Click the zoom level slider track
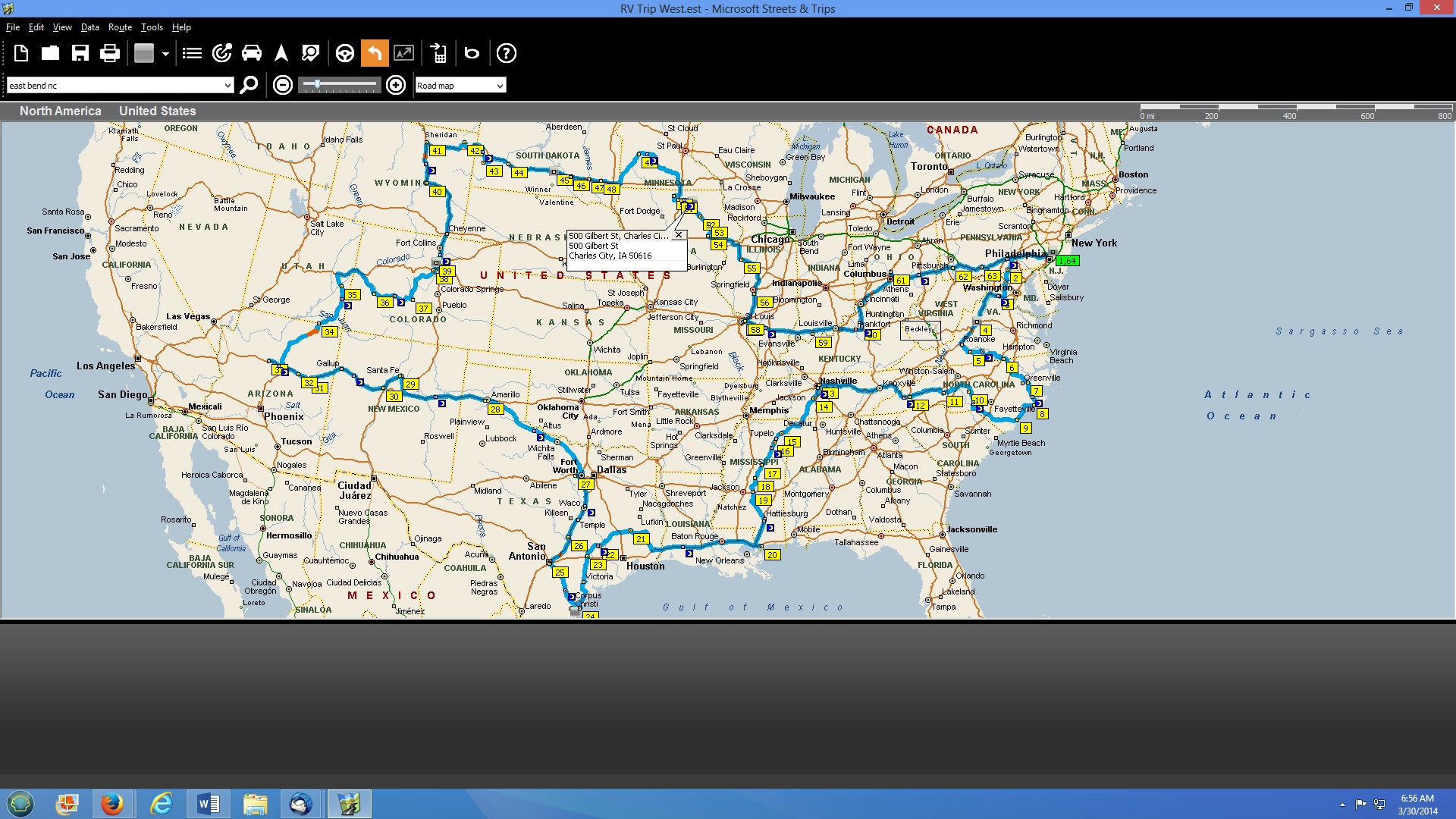 pyautogui.click(x=339, y=84)
